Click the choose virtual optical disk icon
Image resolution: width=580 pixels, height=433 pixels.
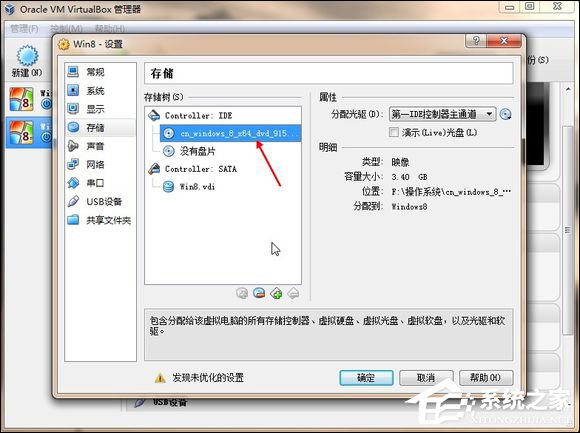[505, 114]
